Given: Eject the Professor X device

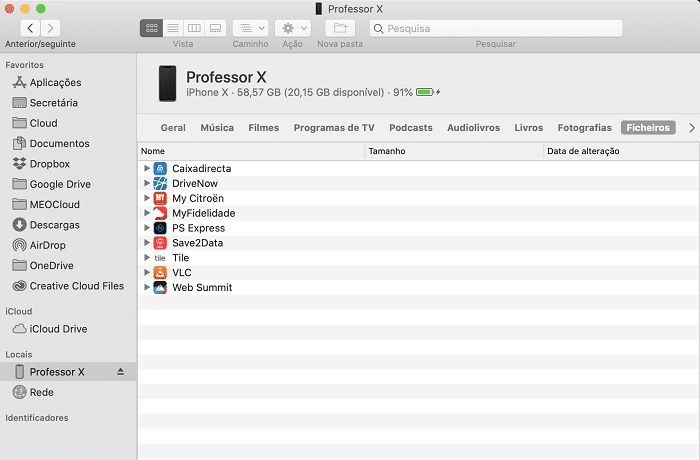Looking at the screenshot, I should click(121, 372).
